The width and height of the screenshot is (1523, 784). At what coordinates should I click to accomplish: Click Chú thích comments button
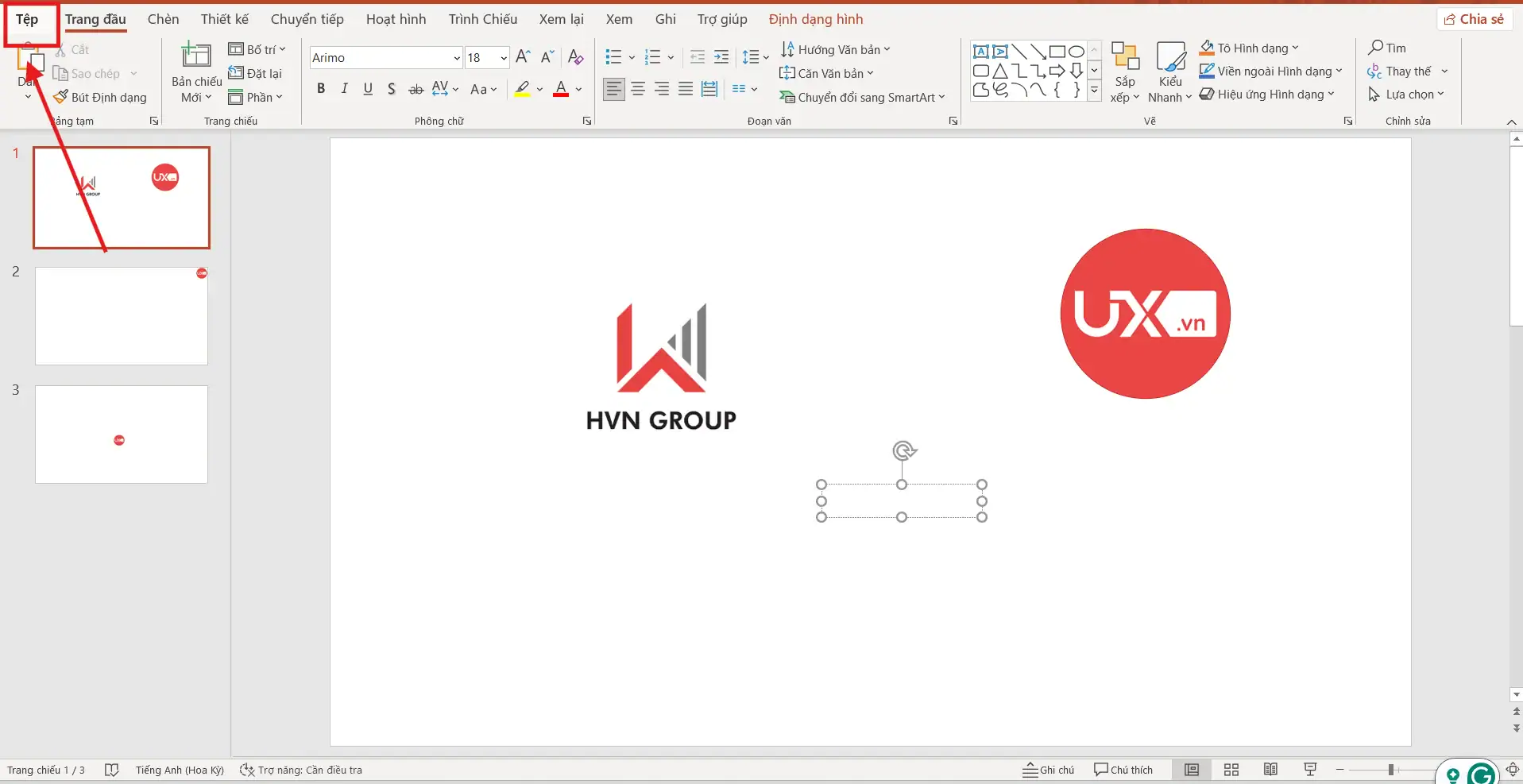point(1123,770)
